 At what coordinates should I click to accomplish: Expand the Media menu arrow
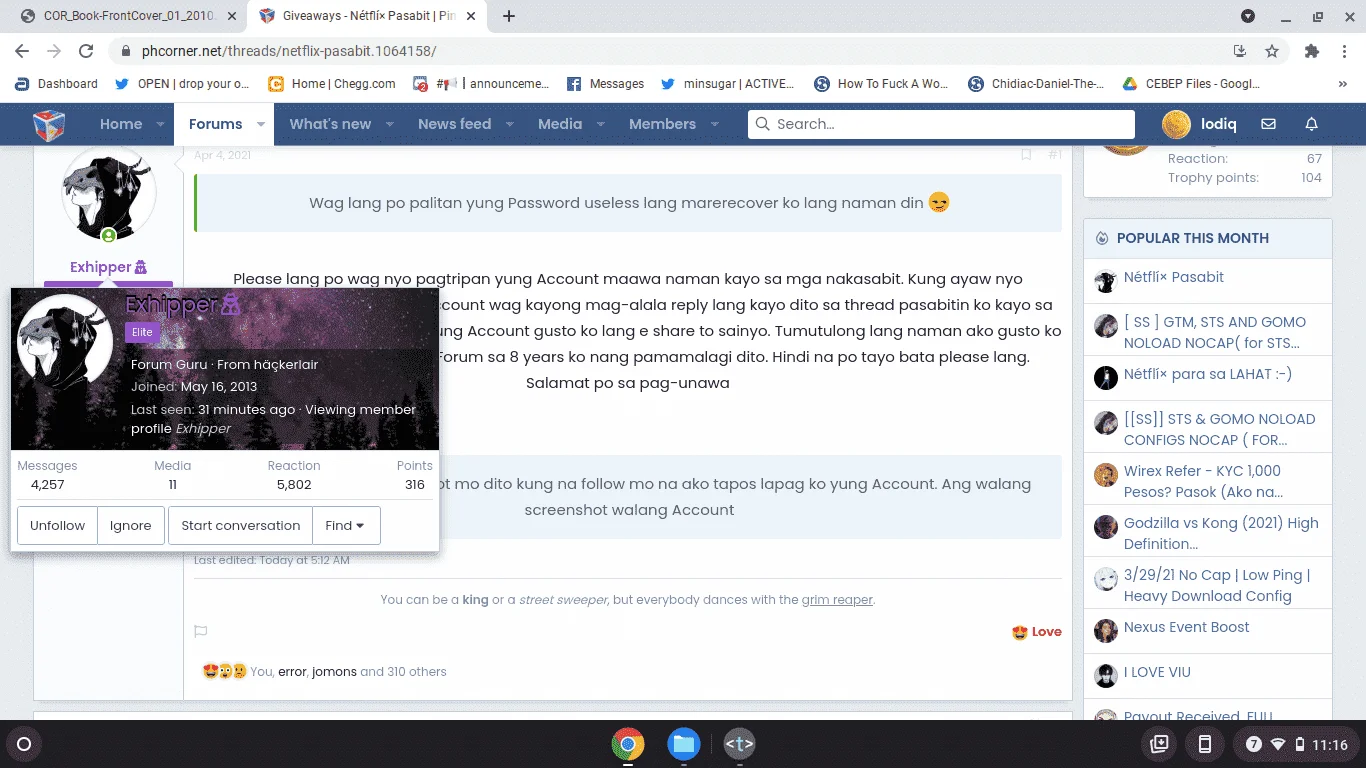[x=600, y=125]
